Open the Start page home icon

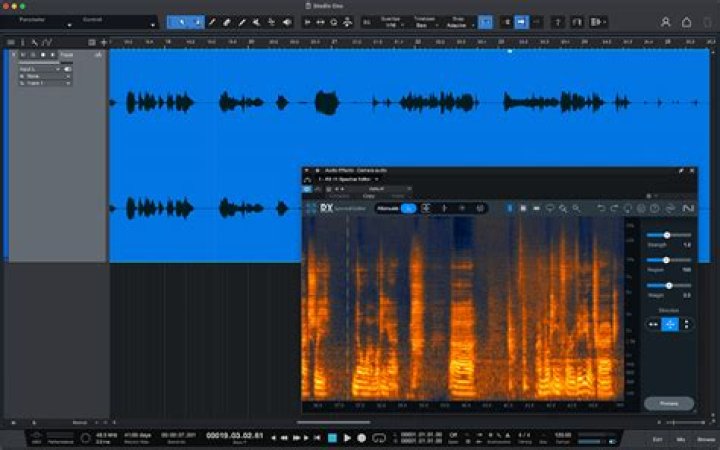point(686,22)
